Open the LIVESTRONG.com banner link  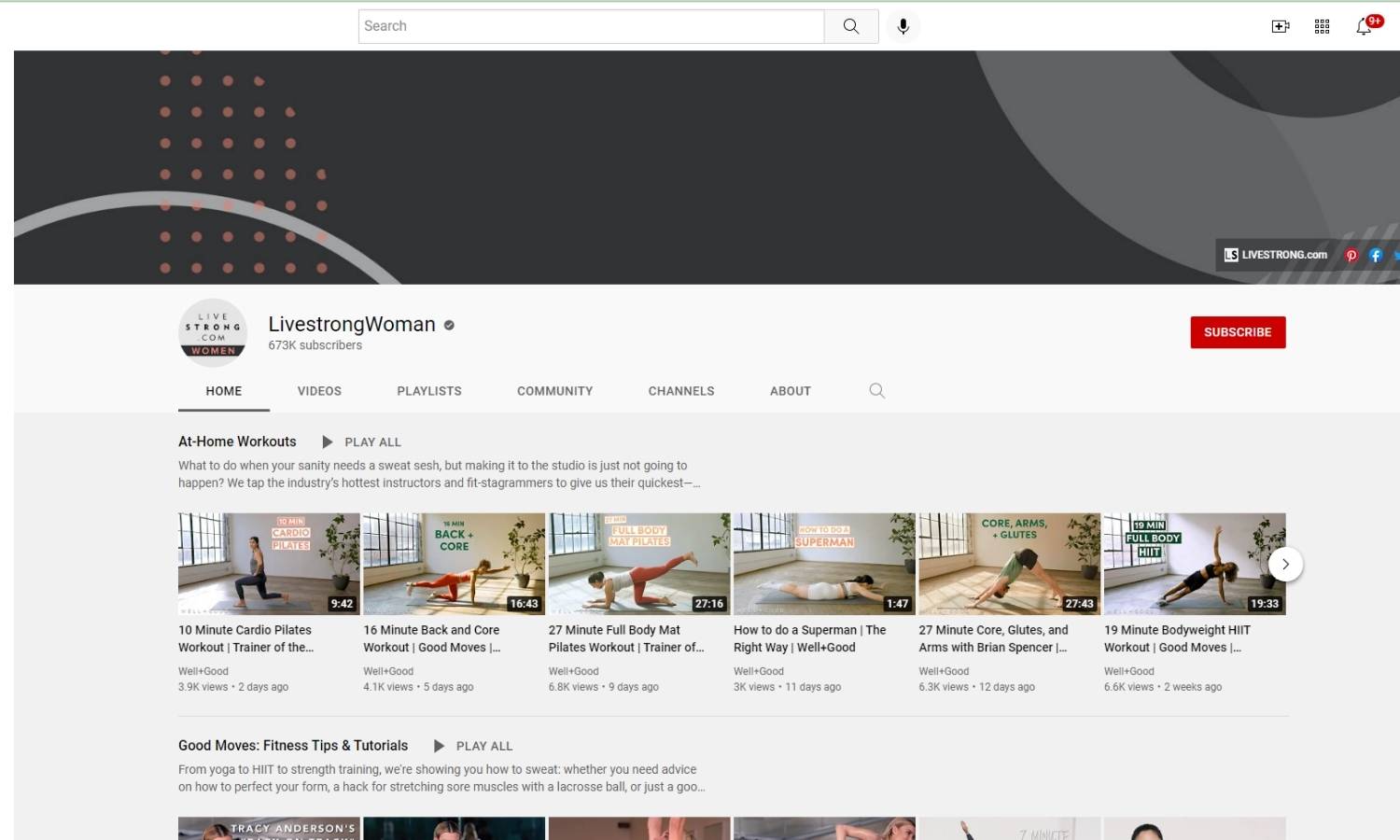pos(1276,255)
